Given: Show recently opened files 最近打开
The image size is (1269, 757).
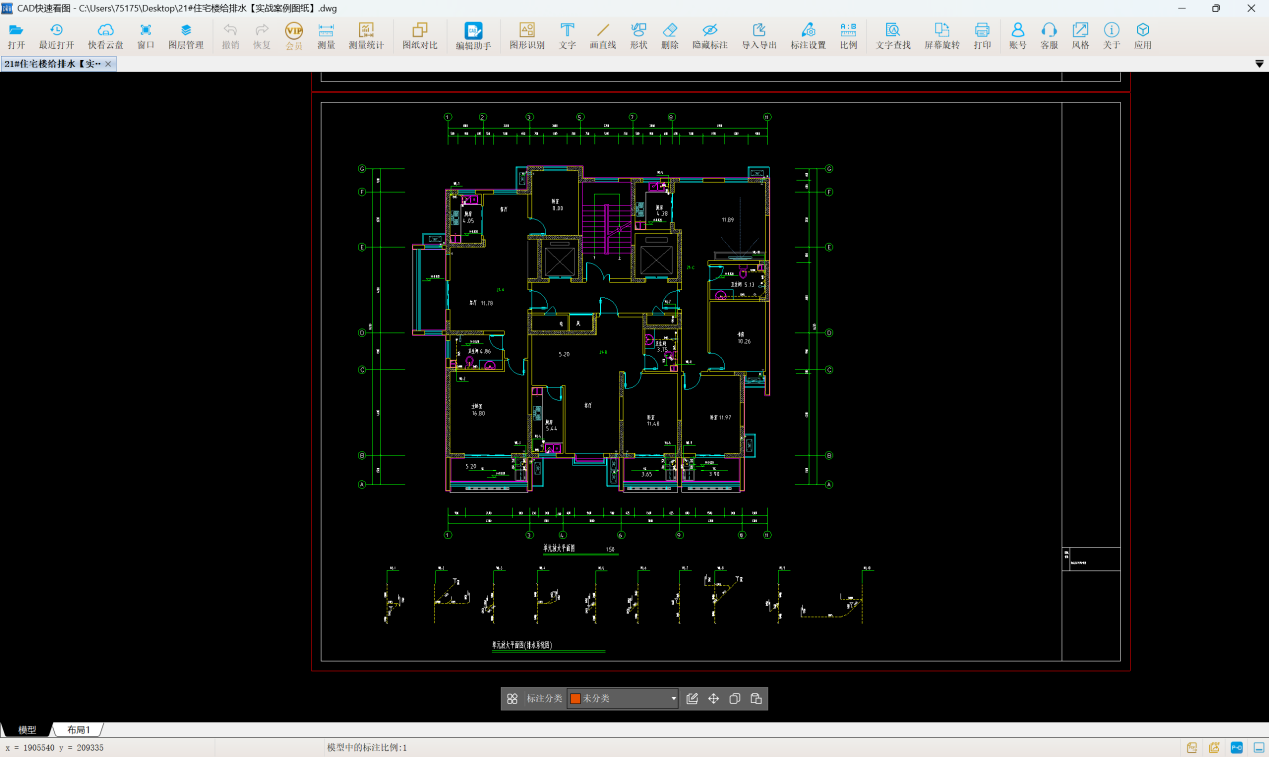Looking at the screenshot, I should pos(56,36).
